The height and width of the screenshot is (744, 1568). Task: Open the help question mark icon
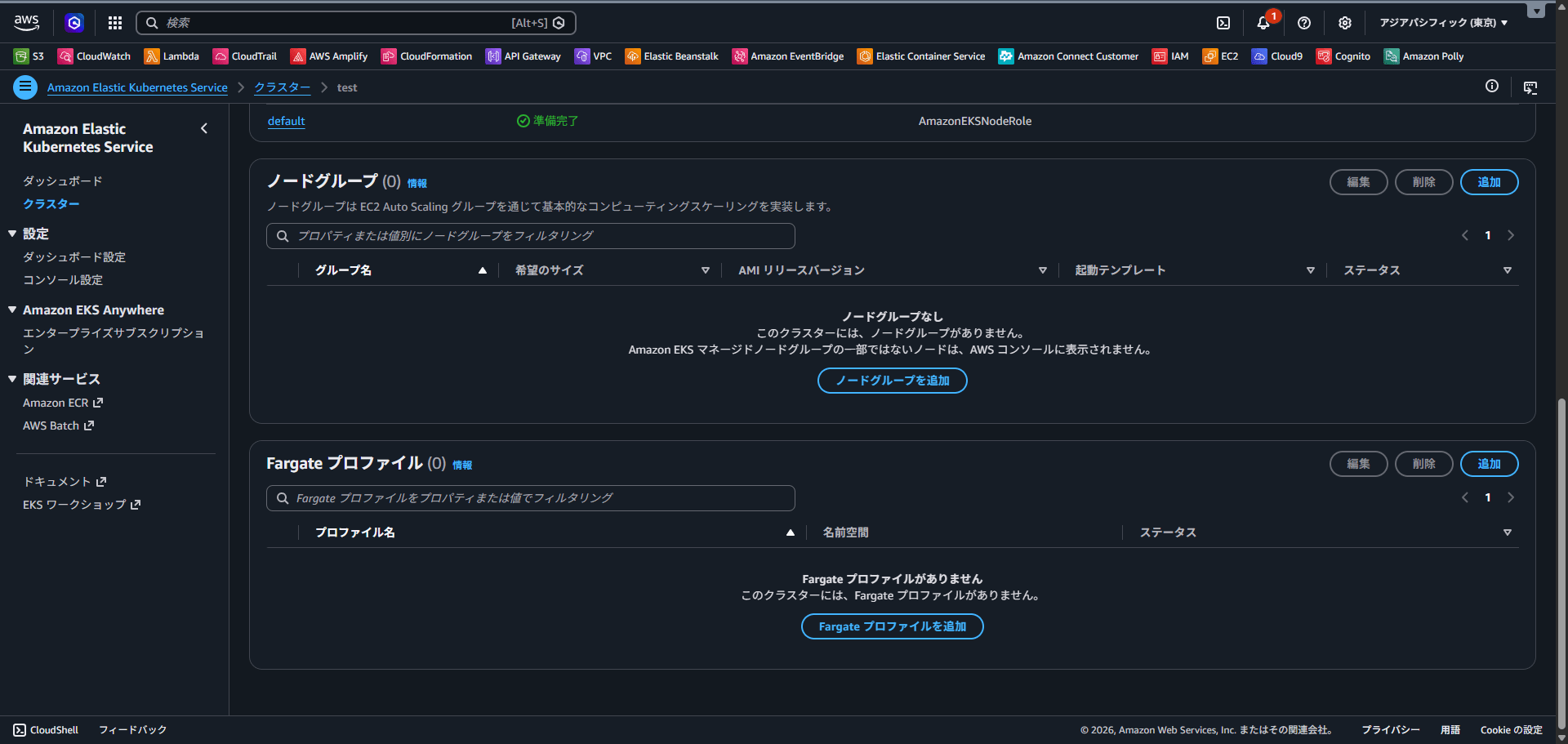pyautogui.click(x=1304, y=23)
